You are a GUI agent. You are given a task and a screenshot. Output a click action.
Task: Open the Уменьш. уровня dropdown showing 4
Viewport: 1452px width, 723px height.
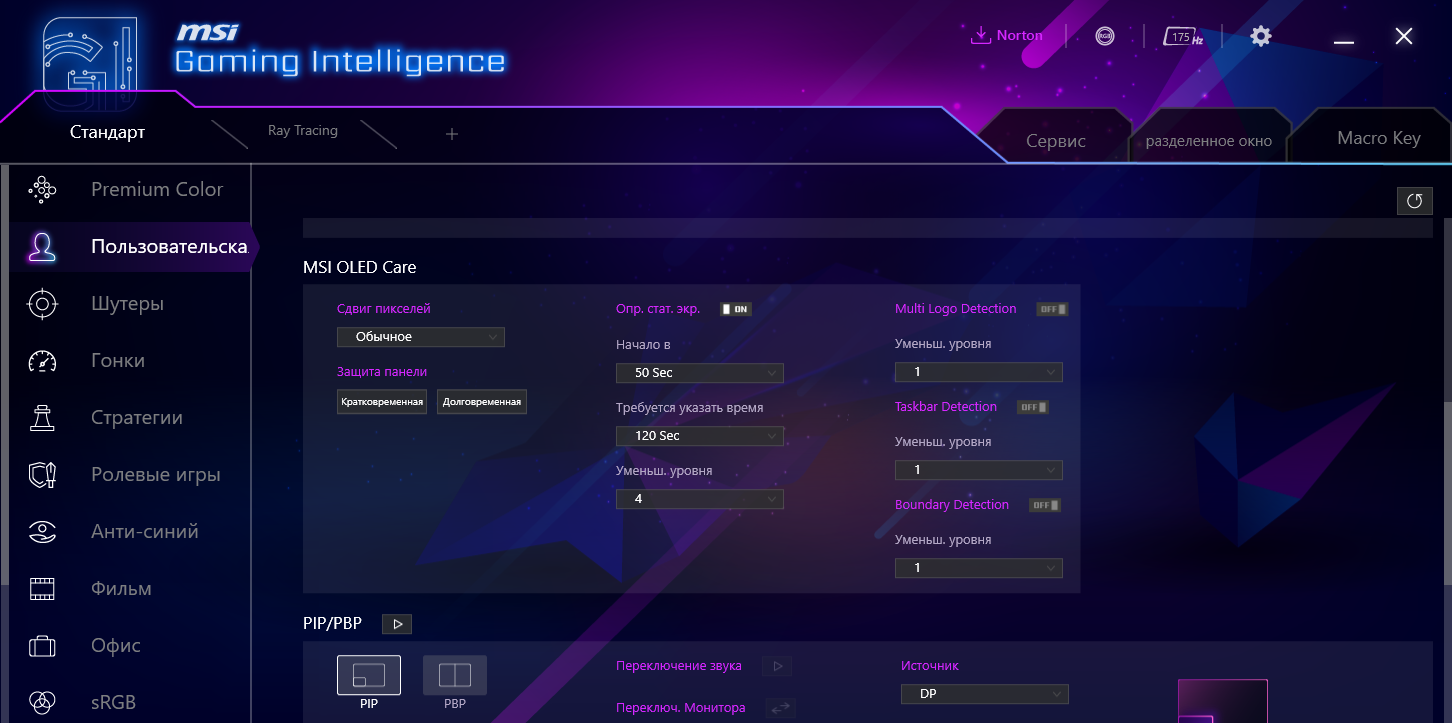(x=700, y=498)
